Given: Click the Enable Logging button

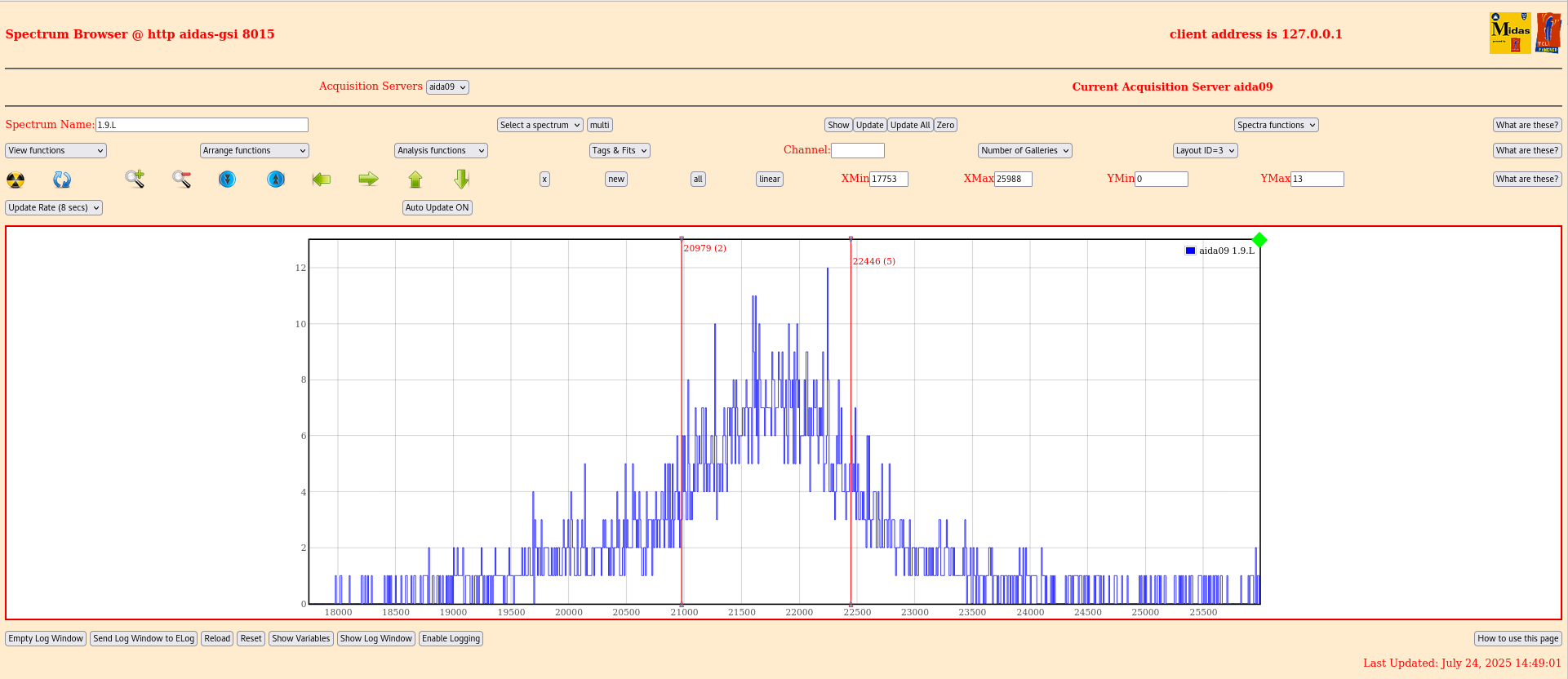Looking at the screenshot, I should point(451,638).
